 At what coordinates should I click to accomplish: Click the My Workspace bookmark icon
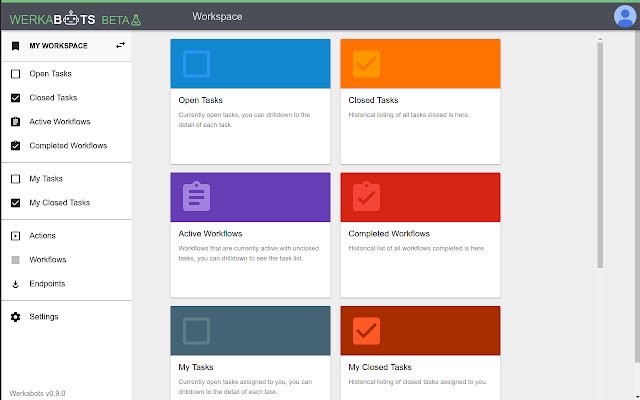coord(16,46)
